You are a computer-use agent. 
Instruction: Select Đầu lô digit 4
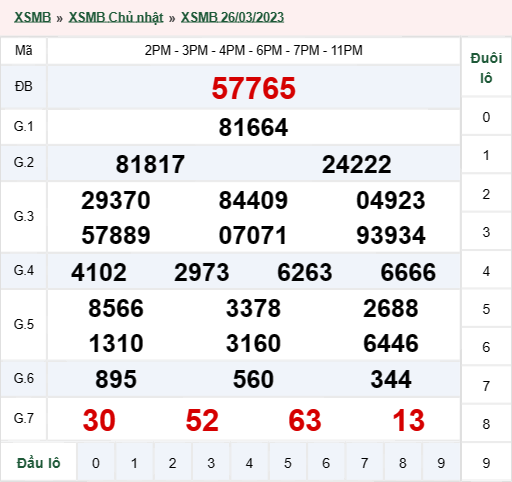click(x=249, y=463)
